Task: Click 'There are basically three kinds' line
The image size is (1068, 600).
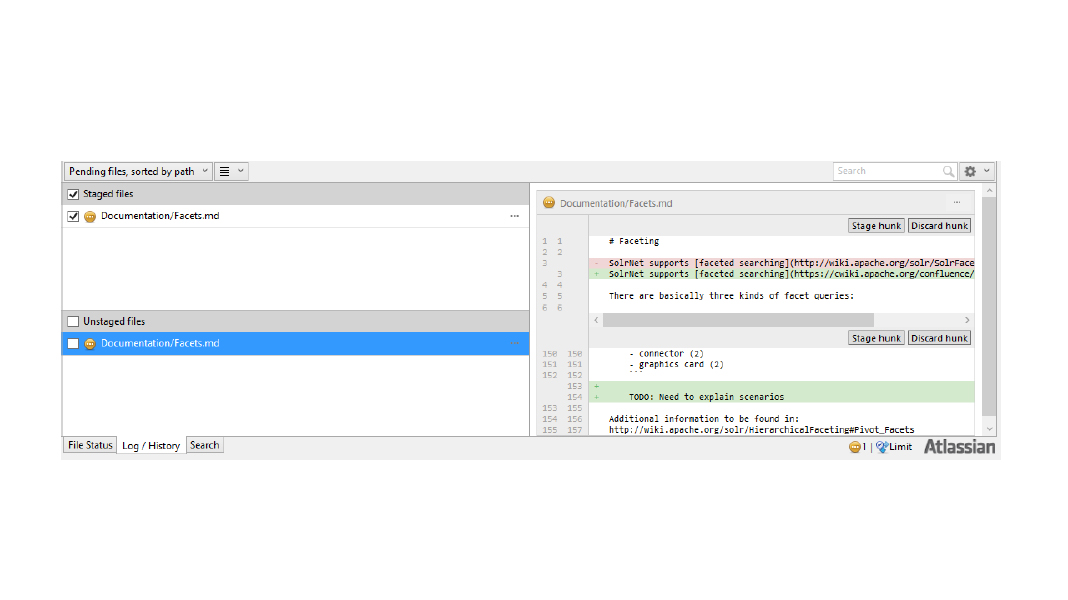Action: (x=731, y=296)
